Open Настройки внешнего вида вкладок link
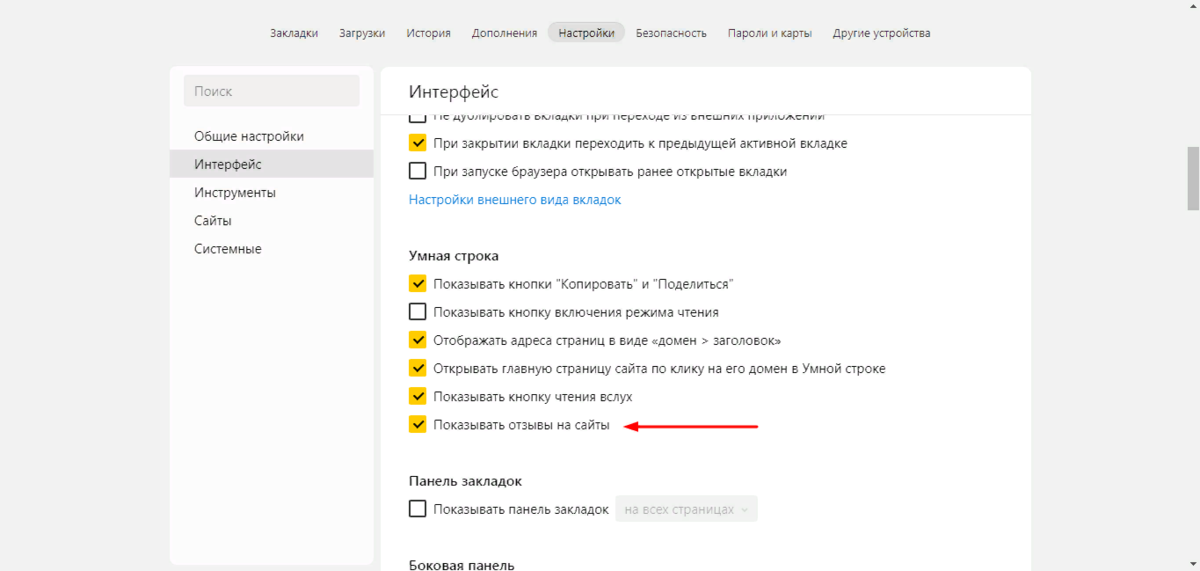The image size is (1200, 571). [515, 200]
